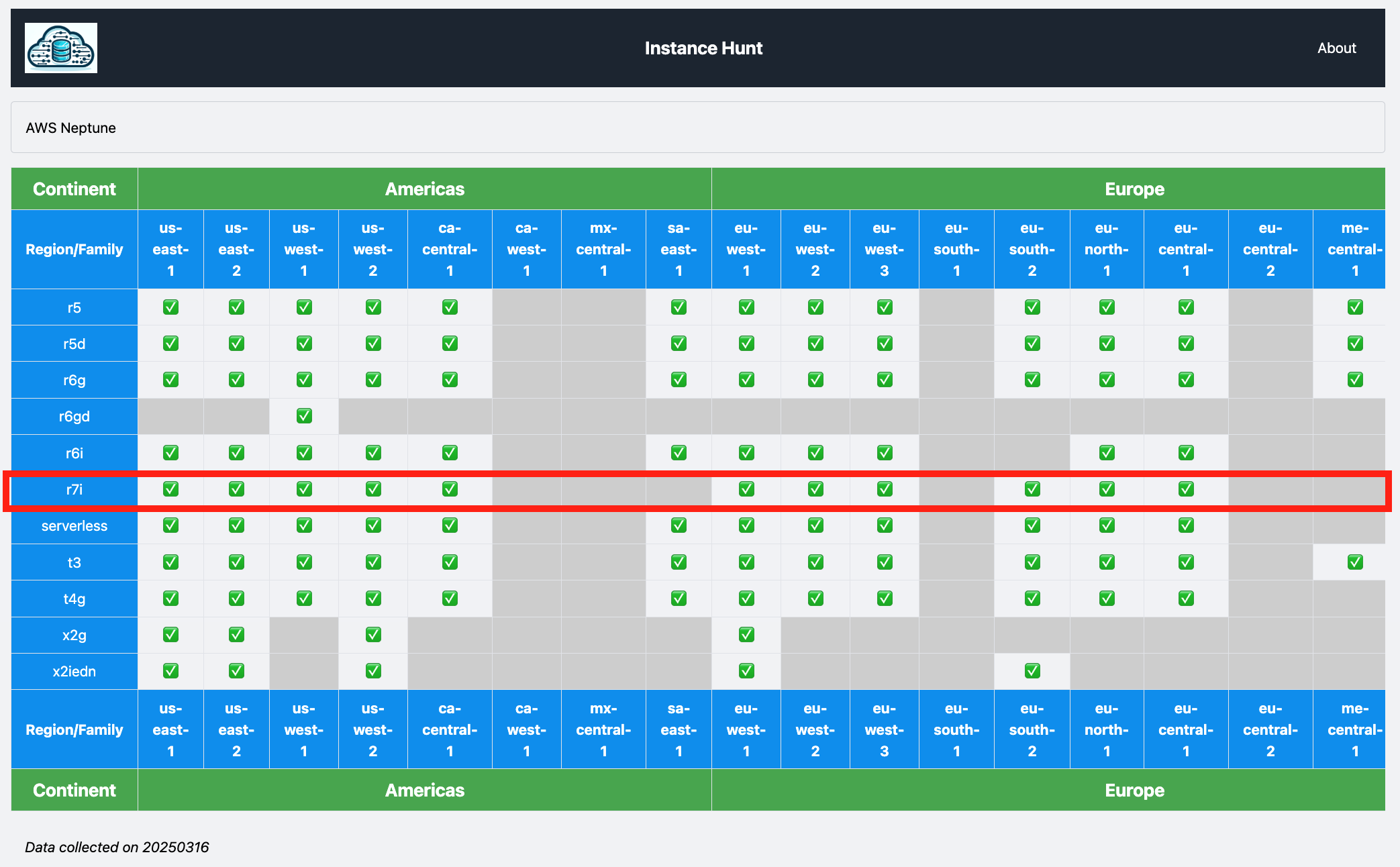
Task: Select the t3 row header
Action: click(x=74, y=562)
